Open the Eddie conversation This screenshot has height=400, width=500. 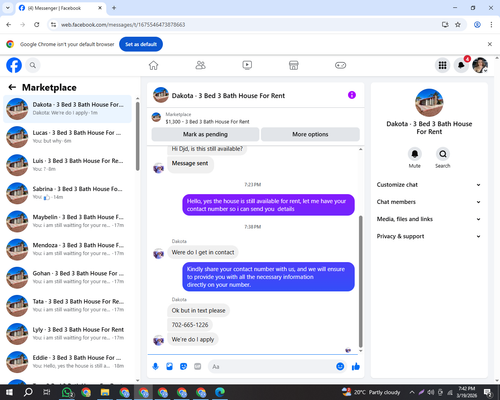67,362
